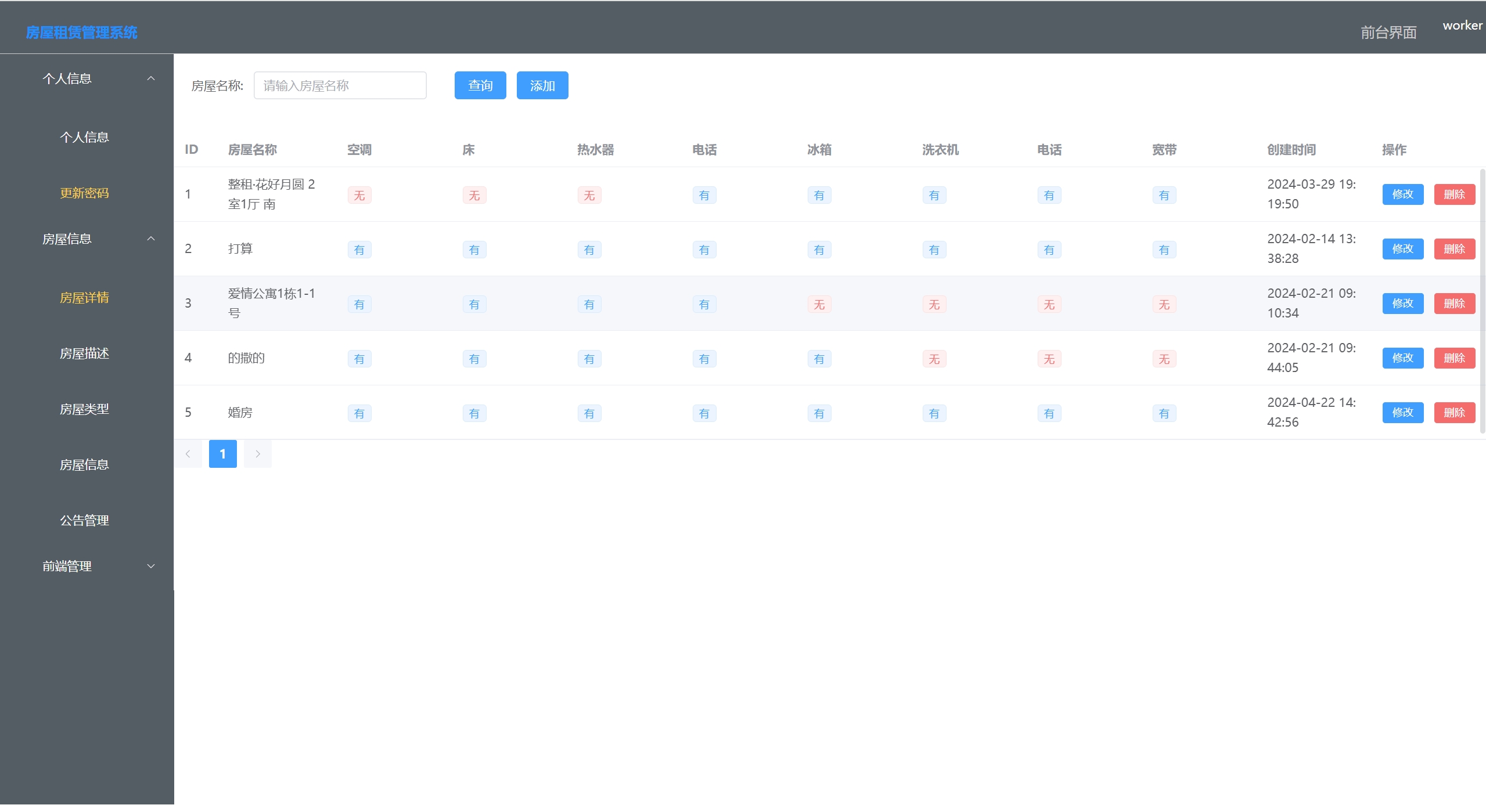Collapse the 个人信息 sidebar group chevron
This screenshot has height=812, width=1486.
pyautogui.click(x=151, y=78)
